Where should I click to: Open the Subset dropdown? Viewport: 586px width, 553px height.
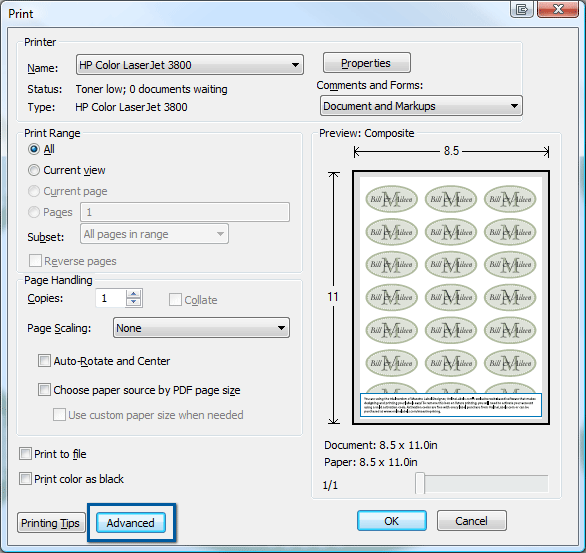click(x=154, y=234)
